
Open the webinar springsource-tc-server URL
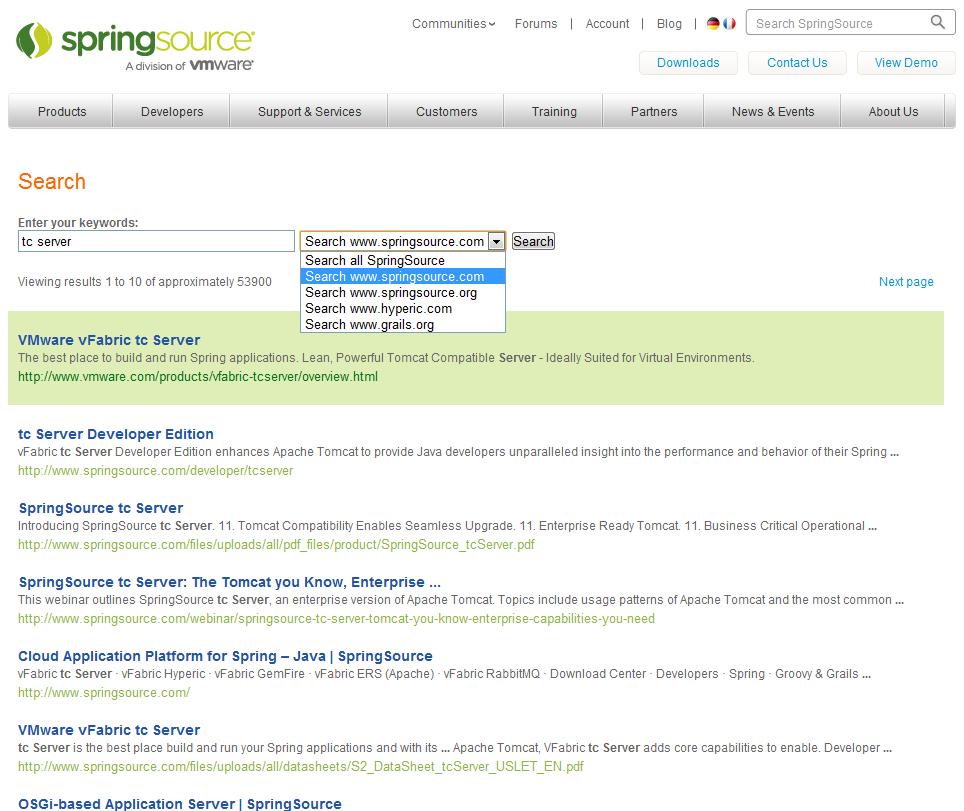coord(336,619)
